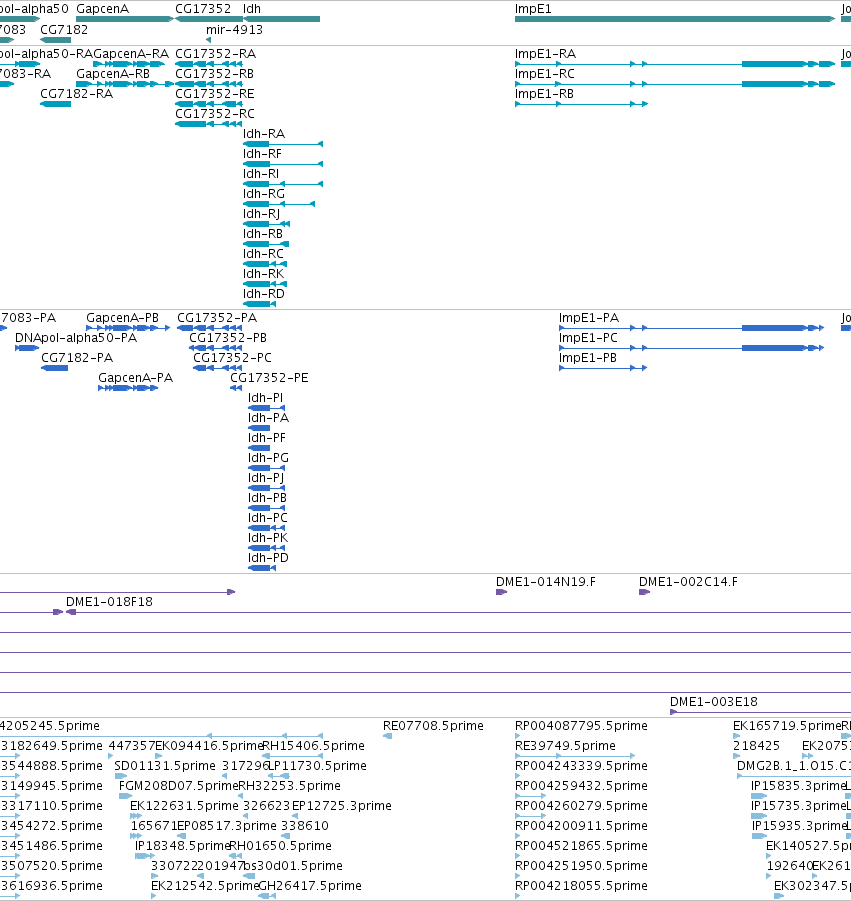Click protein CG17352-PB

228,338
